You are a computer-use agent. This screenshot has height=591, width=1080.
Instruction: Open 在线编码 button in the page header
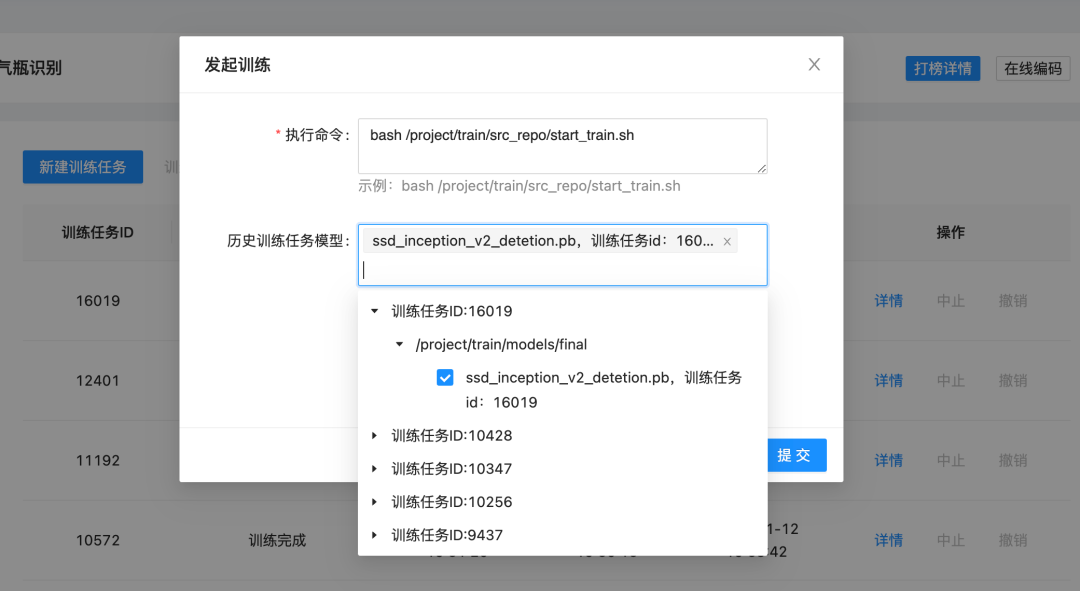coord(1033,68)
